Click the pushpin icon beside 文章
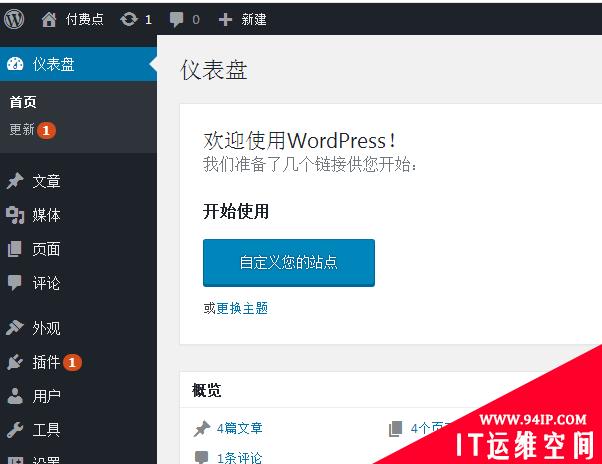 pos(15,181)
